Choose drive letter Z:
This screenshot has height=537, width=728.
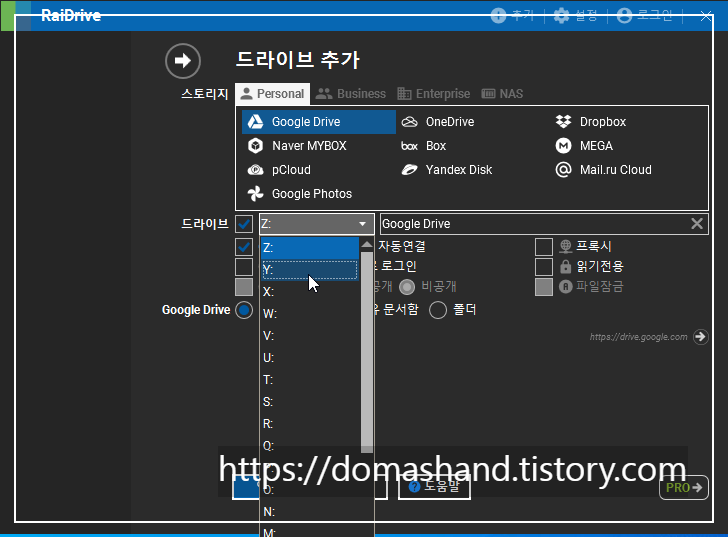pyautogui.click(x=310, y=248)
